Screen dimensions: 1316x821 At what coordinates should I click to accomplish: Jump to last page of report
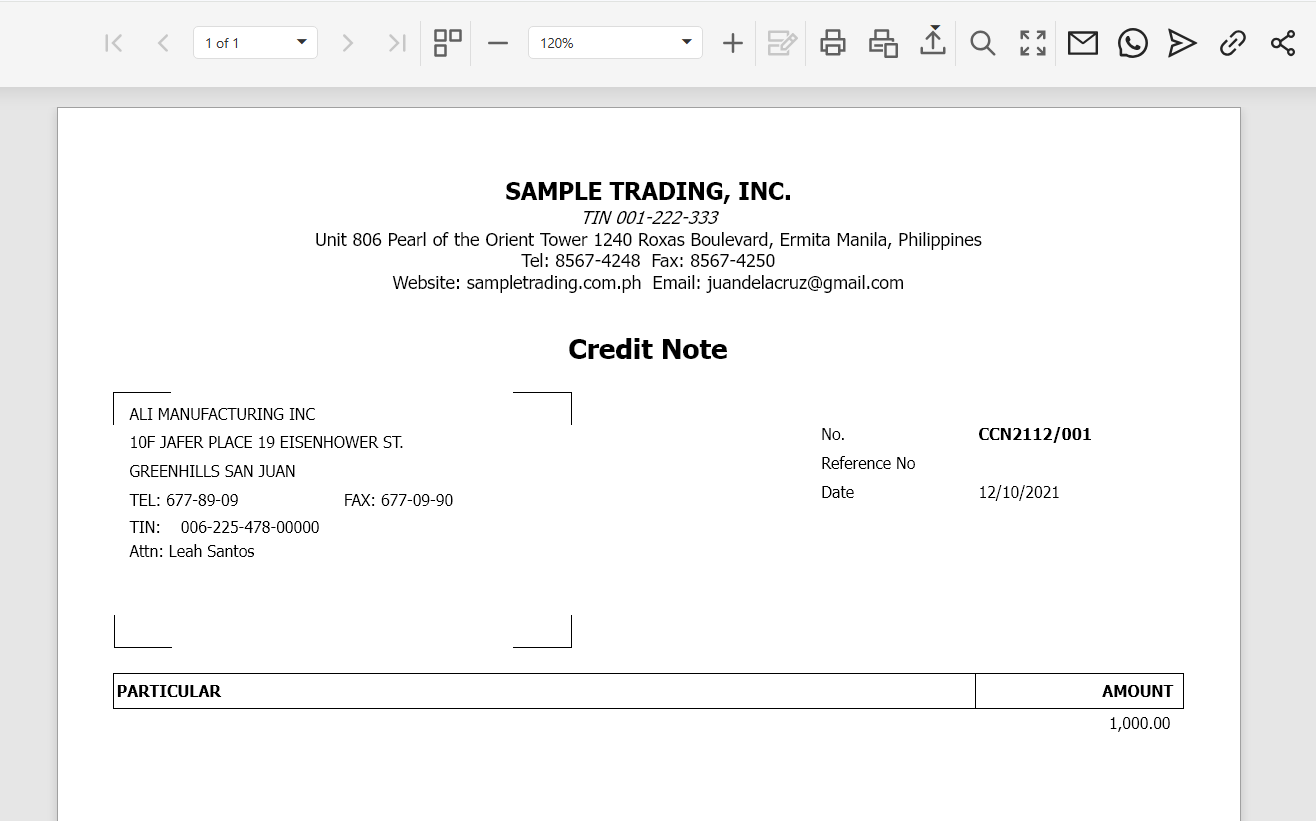(x=397, y=43)
